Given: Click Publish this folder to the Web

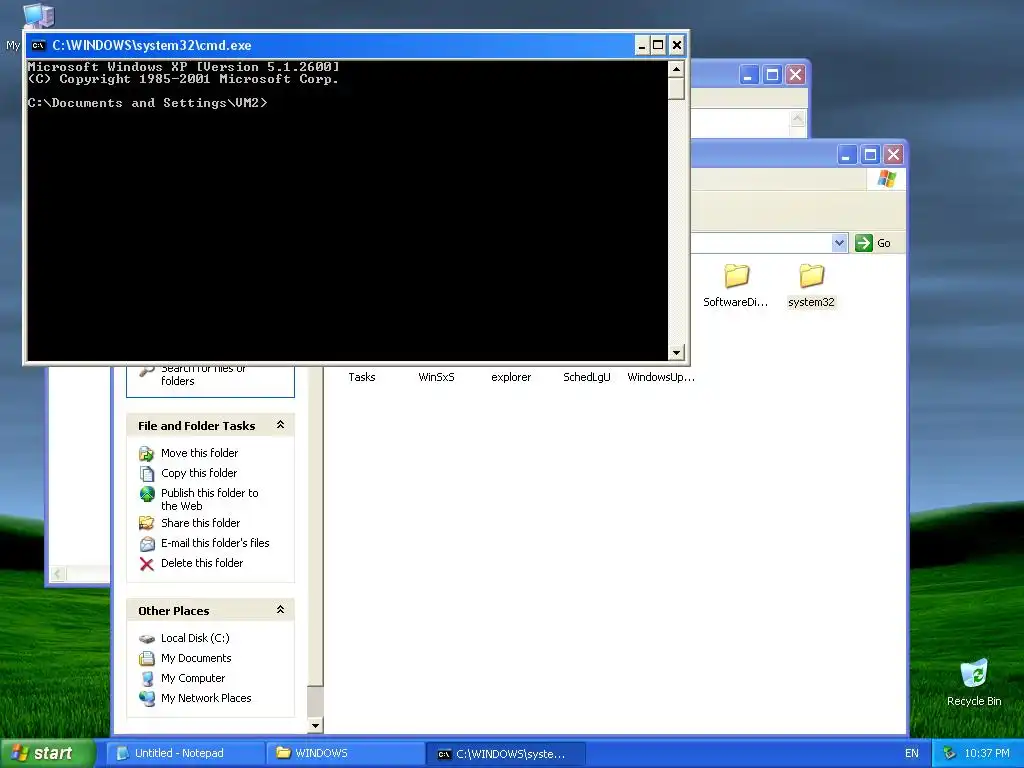Looking at the screenshot, I should point(210,500).
